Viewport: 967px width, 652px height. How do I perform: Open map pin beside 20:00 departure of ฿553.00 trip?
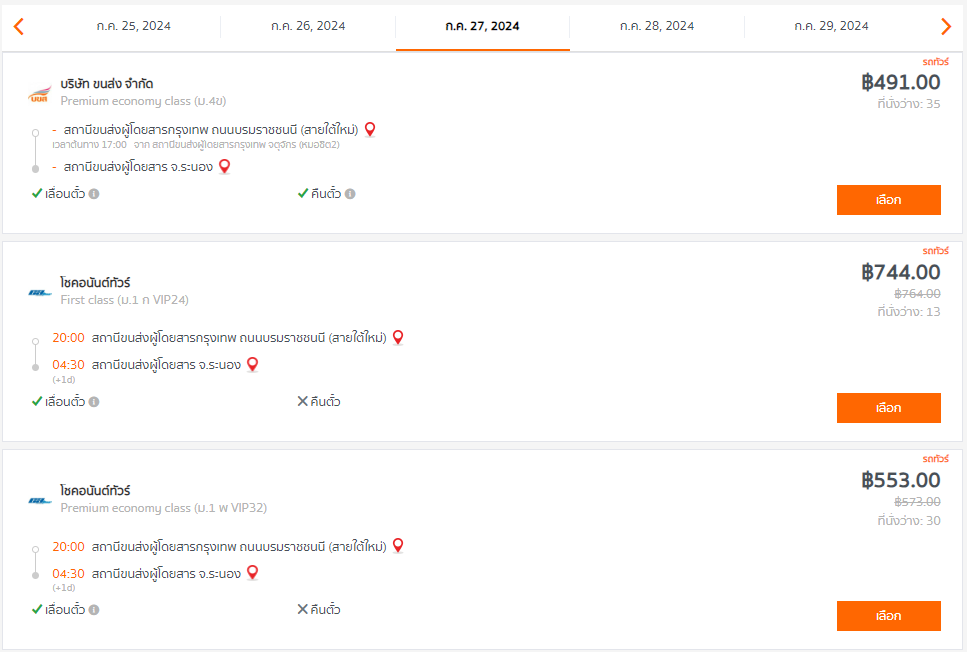(398, 546)
